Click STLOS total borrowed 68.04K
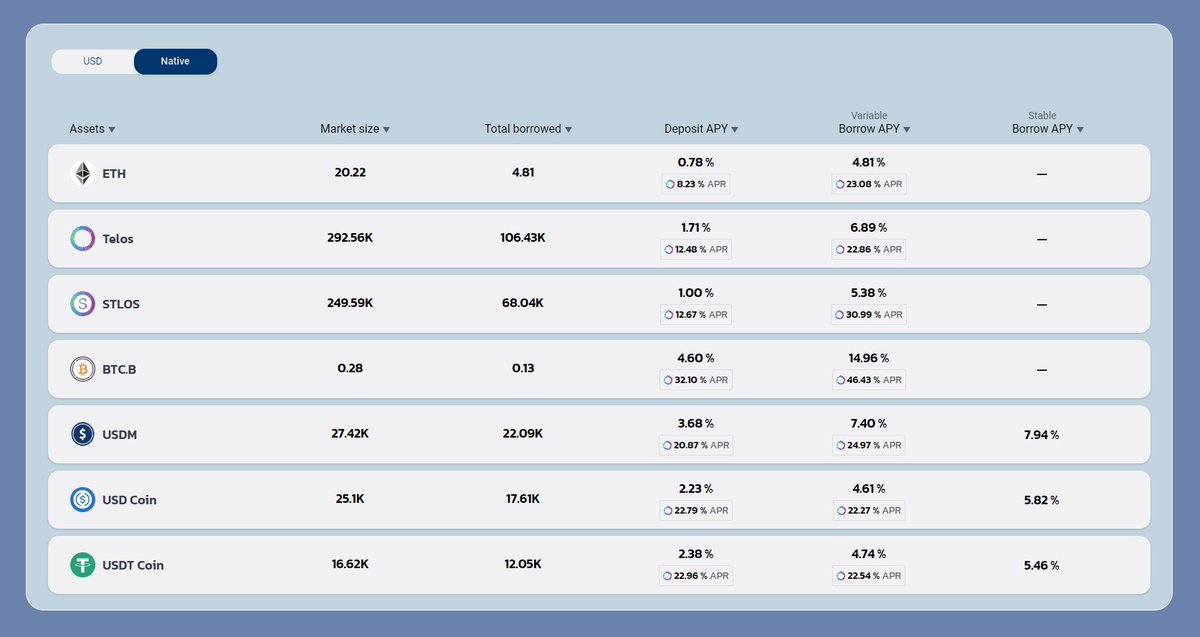The height and width of the screenshot is (637, 1200). 523,303
